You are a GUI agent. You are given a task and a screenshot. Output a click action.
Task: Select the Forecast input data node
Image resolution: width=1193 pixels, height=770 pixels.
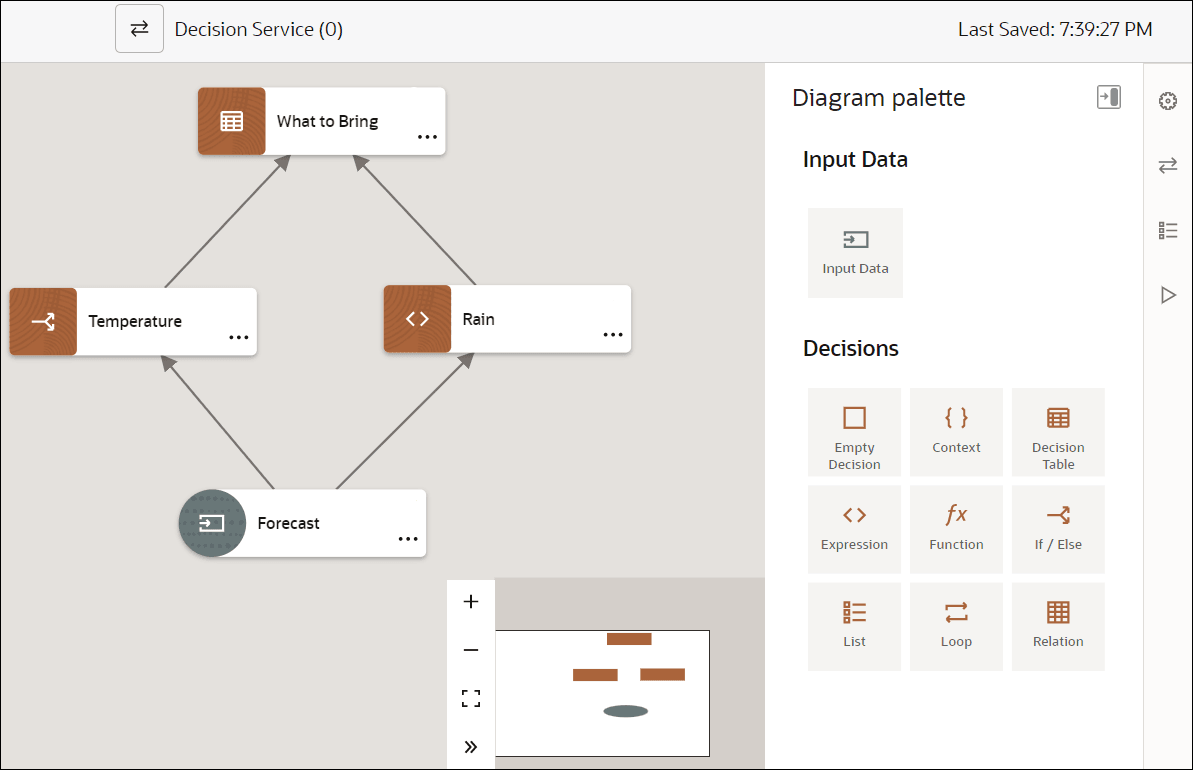click(288, 523)
